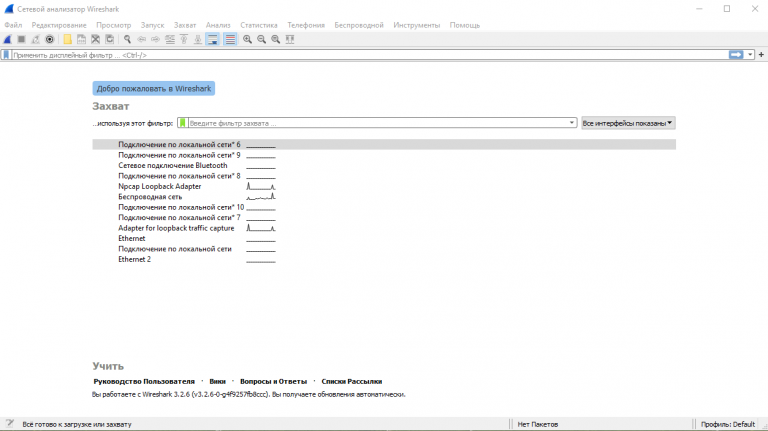The width and height of the screenshot is (768, 431).
Task: Click the Беспроводная сеть traffic sparkline
Action: coord(261,196)
